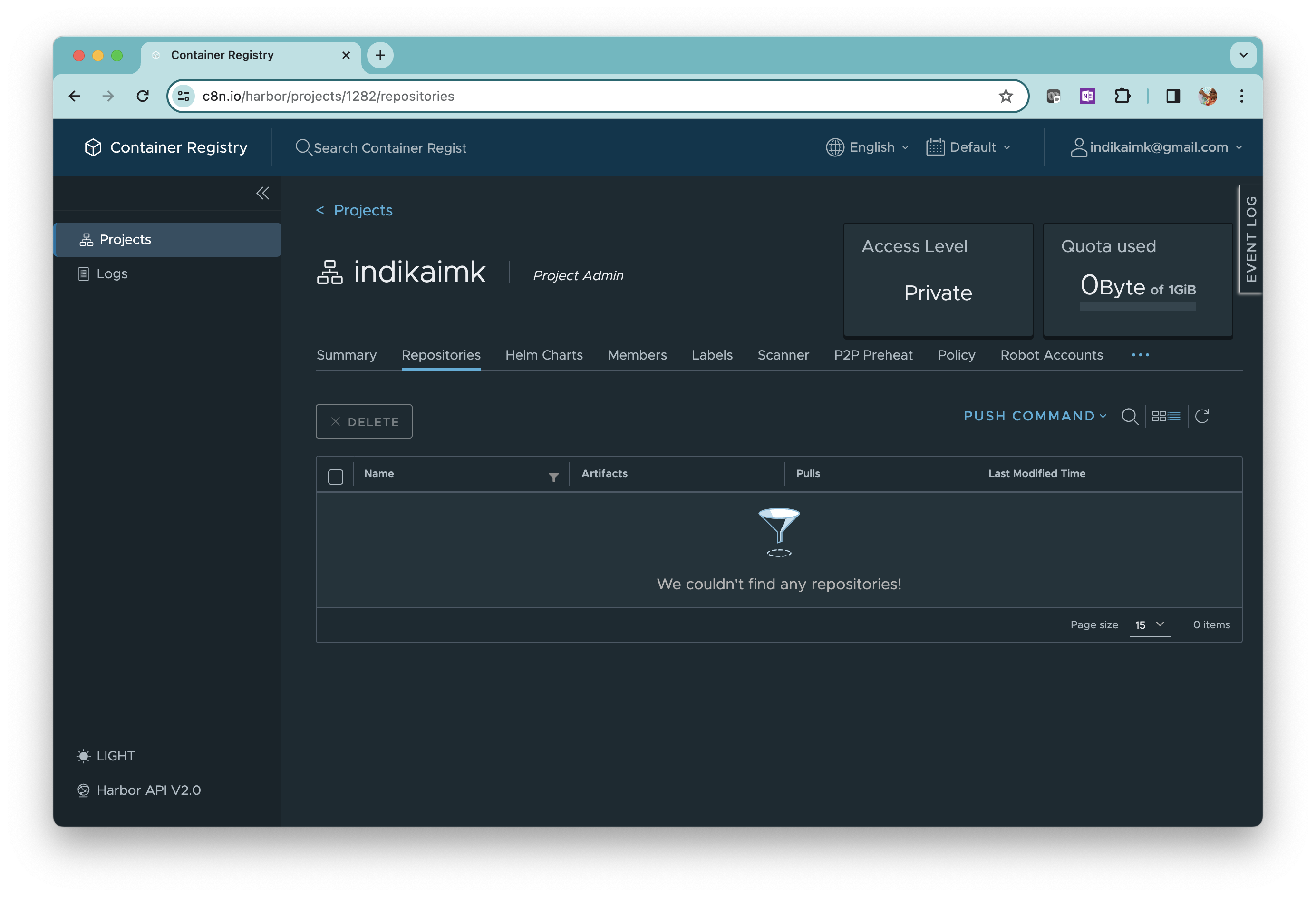Image resolution: width=1316 pixels, height=897 pixels.
Task: Click the magnifier icon in the header search
Action: [x=303, y=147]
